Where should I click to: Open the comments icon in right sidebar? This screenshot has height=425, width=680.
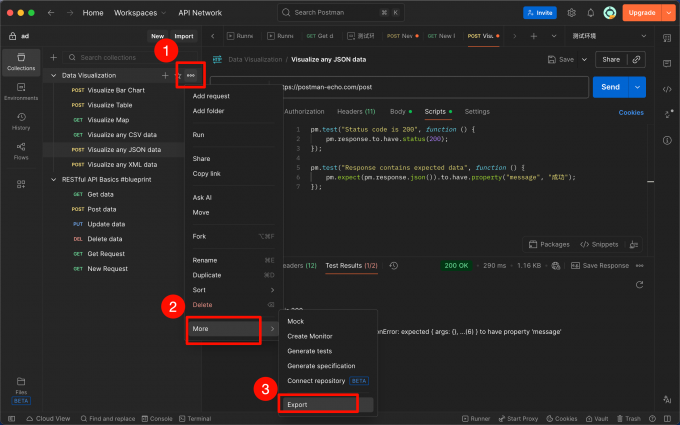tap(667, 63)
